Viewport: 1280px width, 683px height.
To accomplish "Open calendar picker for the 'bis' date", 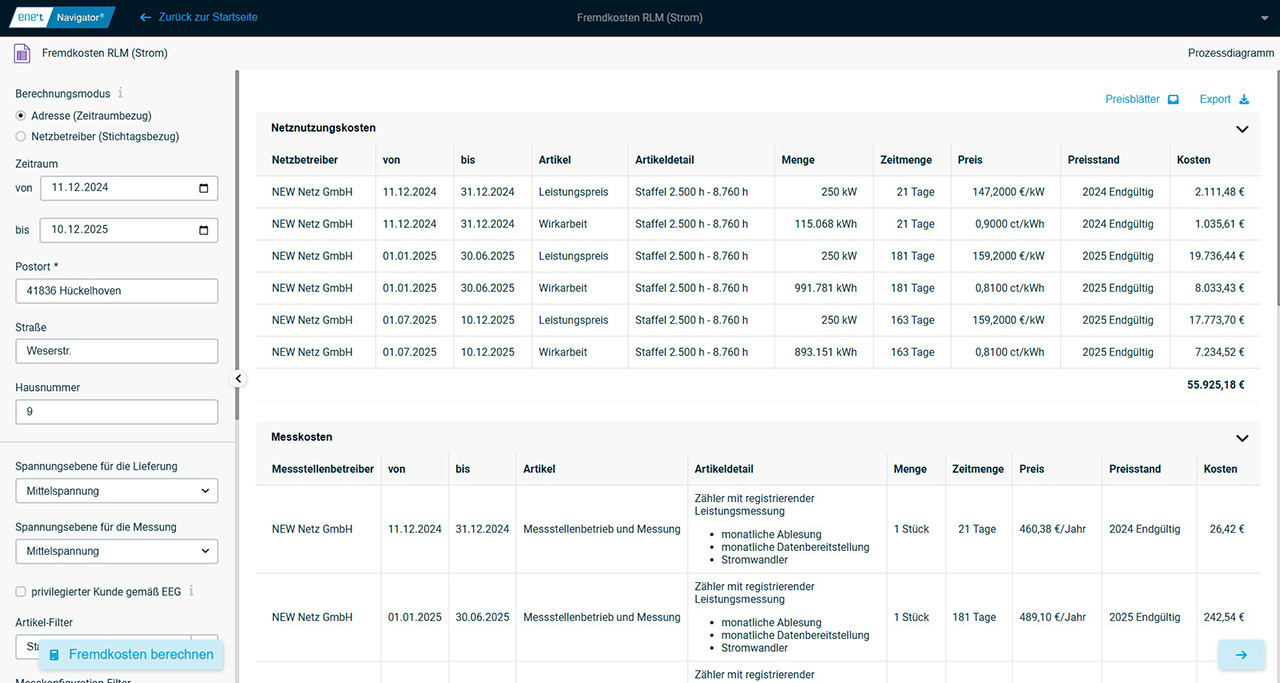I will [x=204, y=230].
